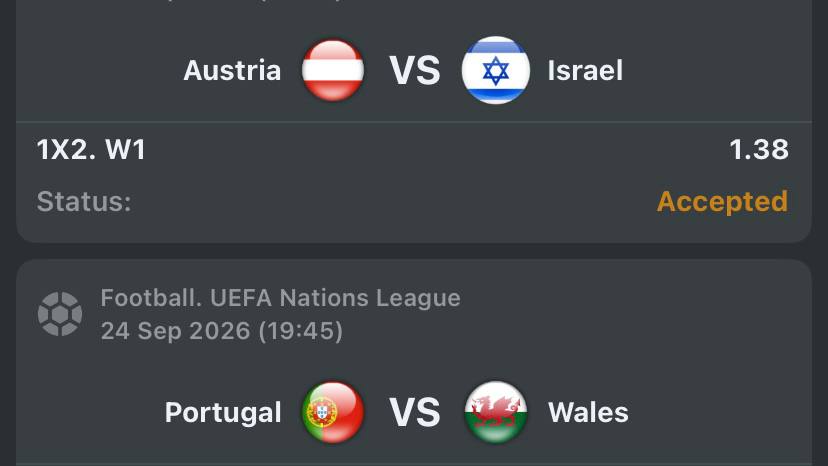The width and height of the screenshot is (828, 466).
Task: Open the Austria vs Israel bet card
Action: [x=414, y=121]
